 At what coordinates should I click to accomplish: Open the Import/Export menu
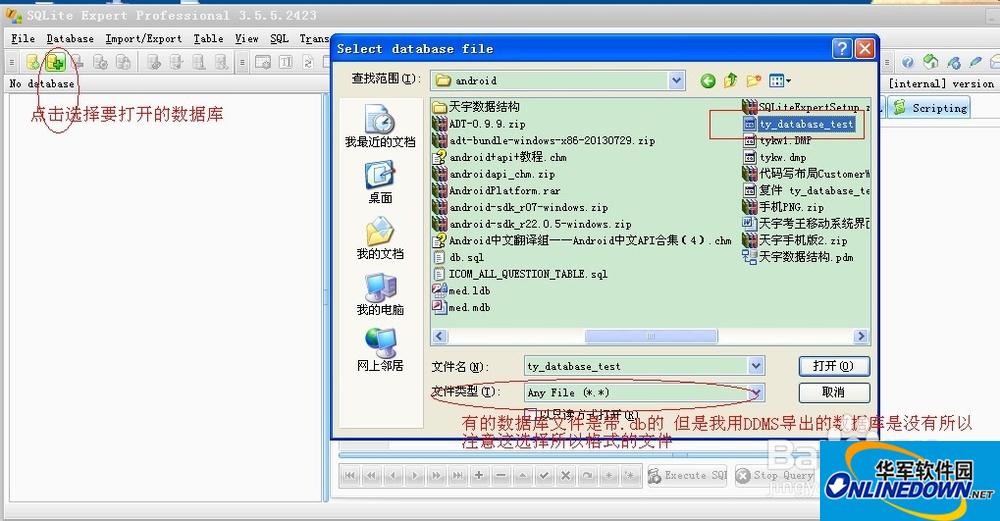[x=143, y=39]
